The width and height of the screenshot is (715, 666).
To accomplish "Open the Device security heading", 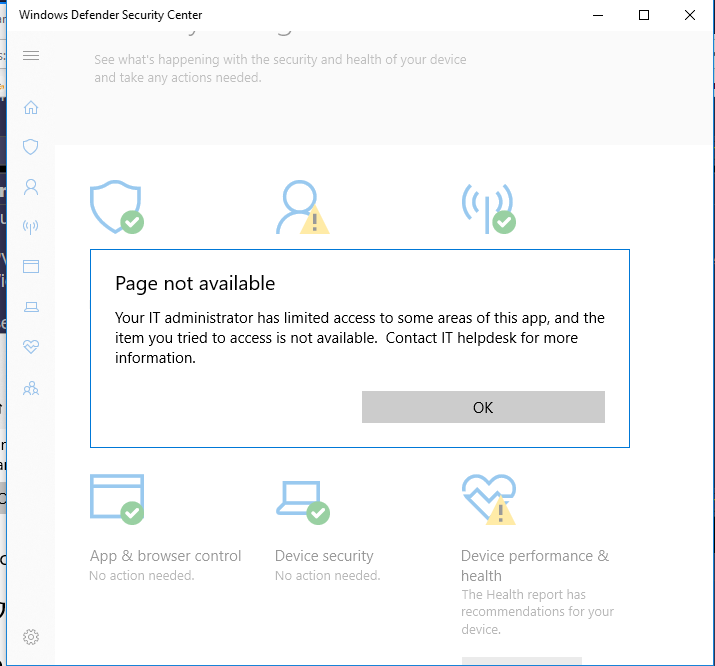I will 324,556.
